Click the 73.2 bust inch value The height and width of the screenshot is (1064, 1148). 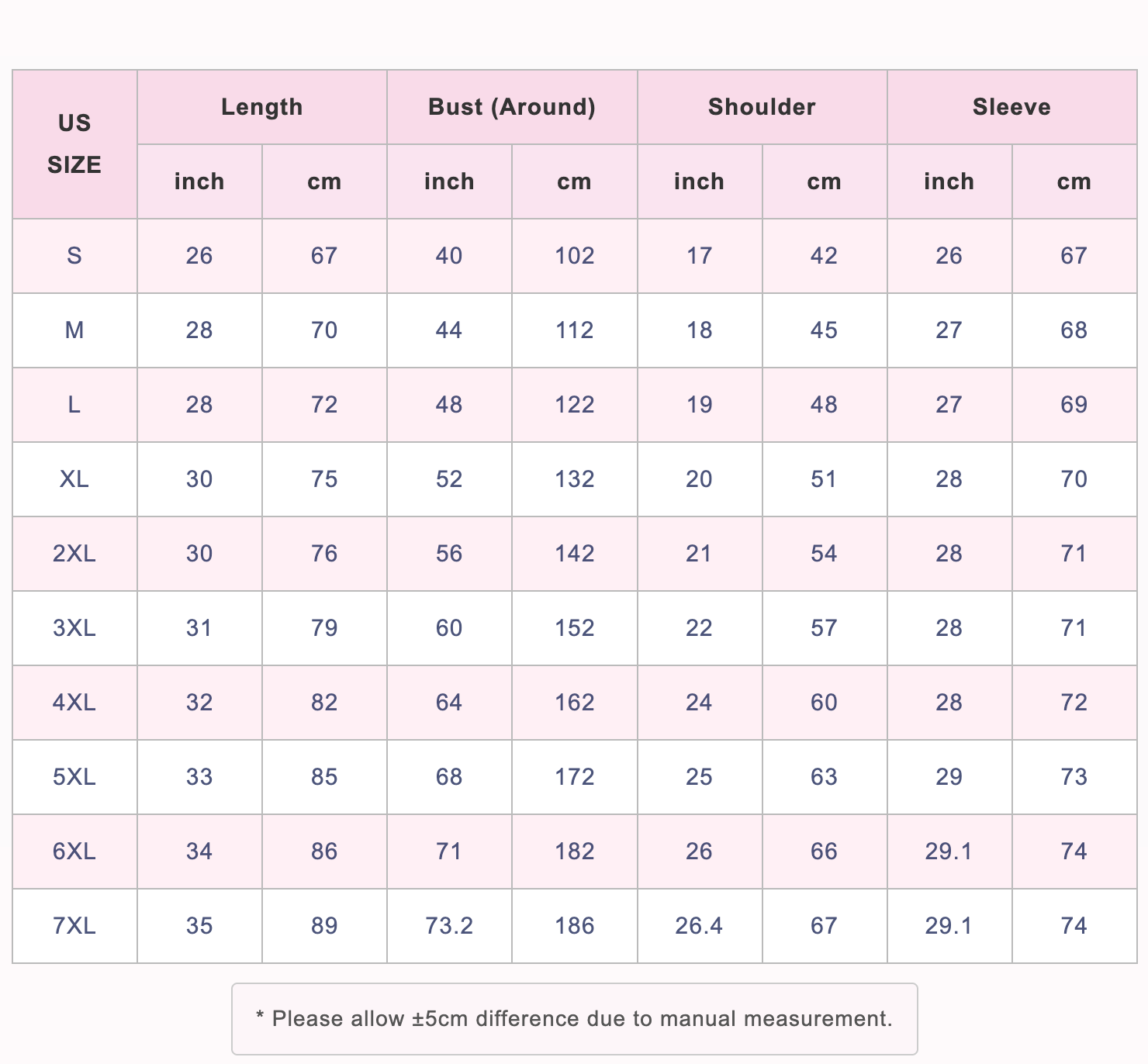449,926
